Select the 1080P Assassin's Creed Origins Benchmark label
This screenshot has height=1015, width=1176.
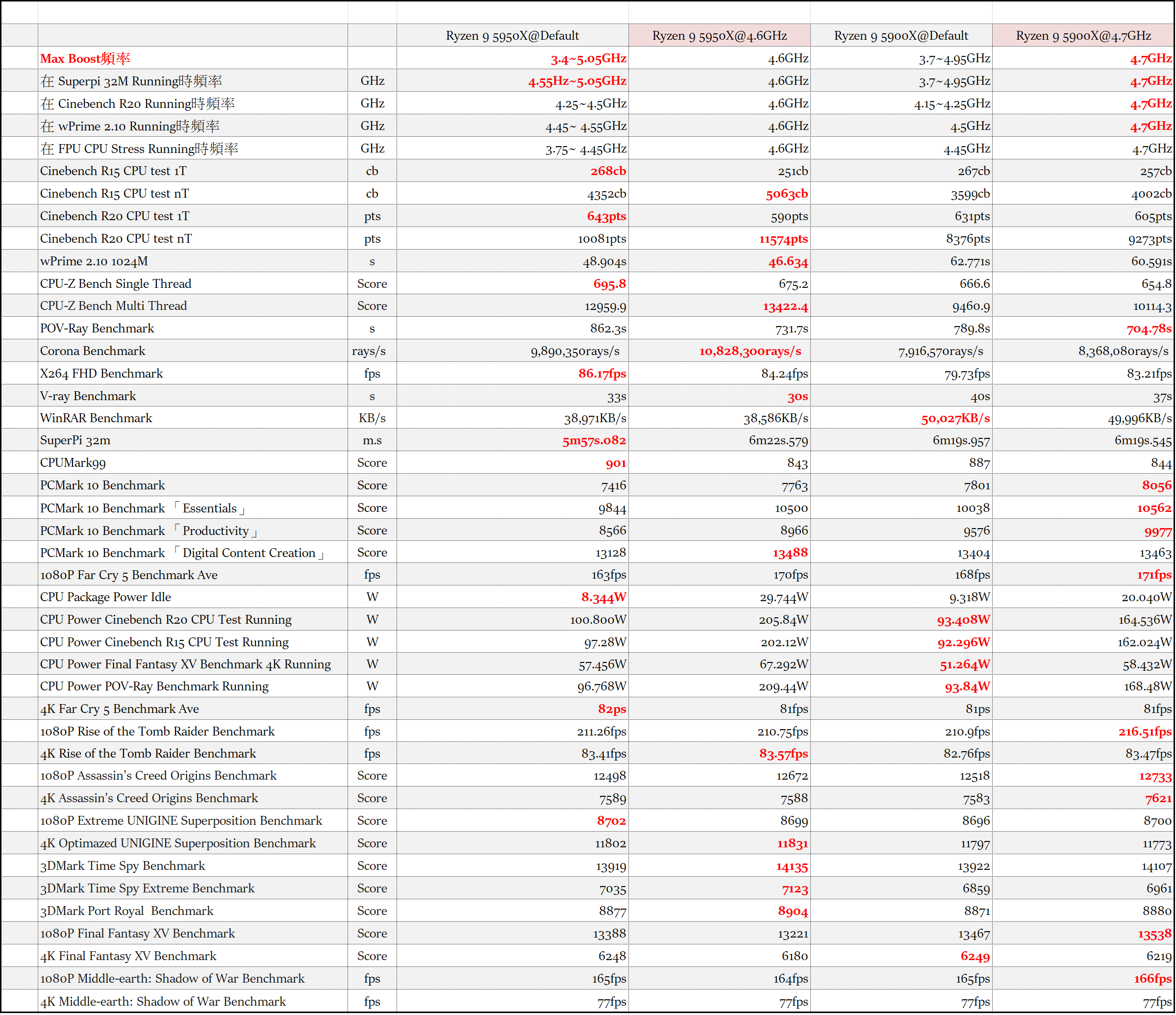[x=158, y=776]
